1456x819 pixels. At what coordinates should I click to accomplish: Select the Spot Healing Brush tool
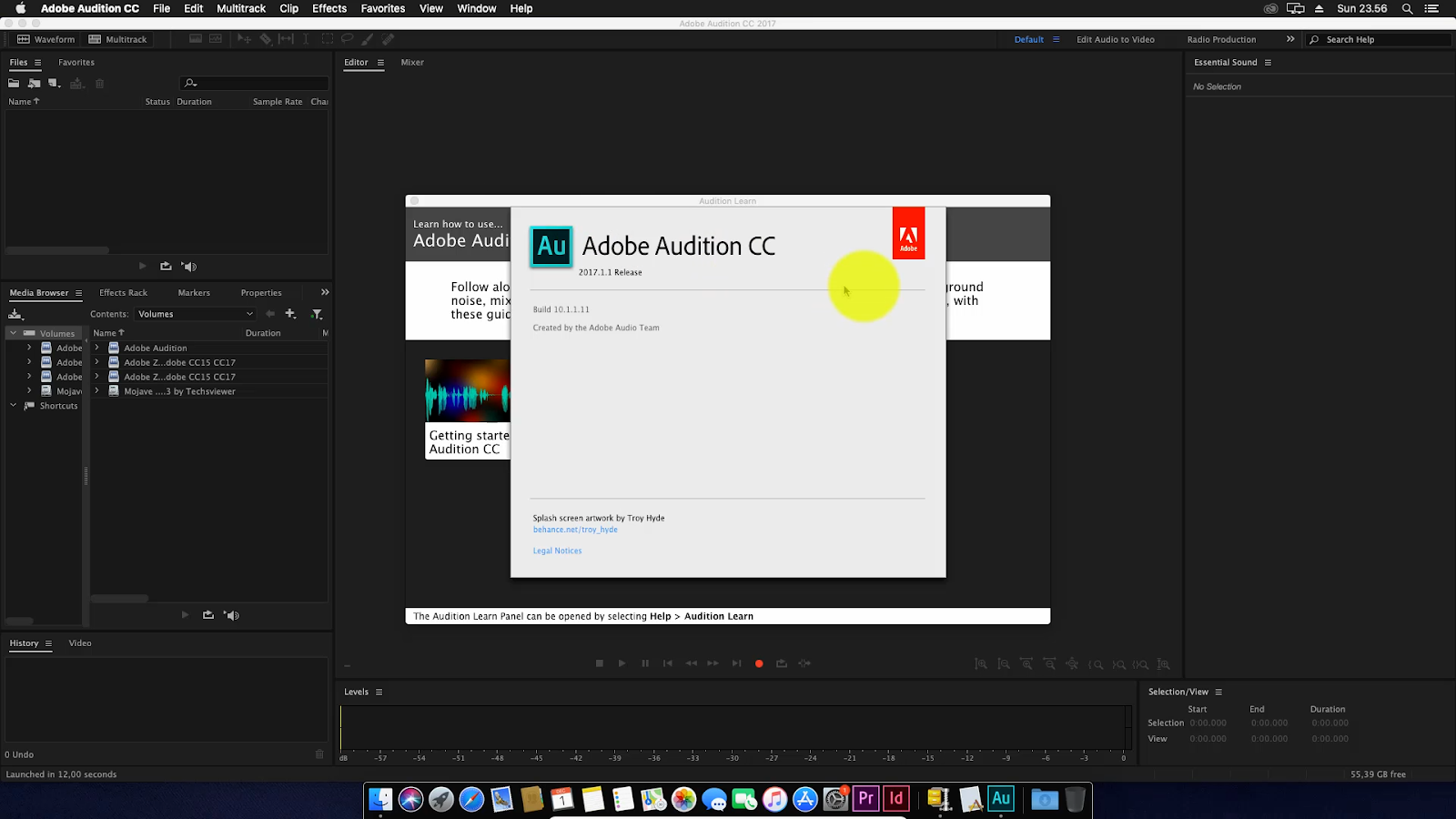389,39
